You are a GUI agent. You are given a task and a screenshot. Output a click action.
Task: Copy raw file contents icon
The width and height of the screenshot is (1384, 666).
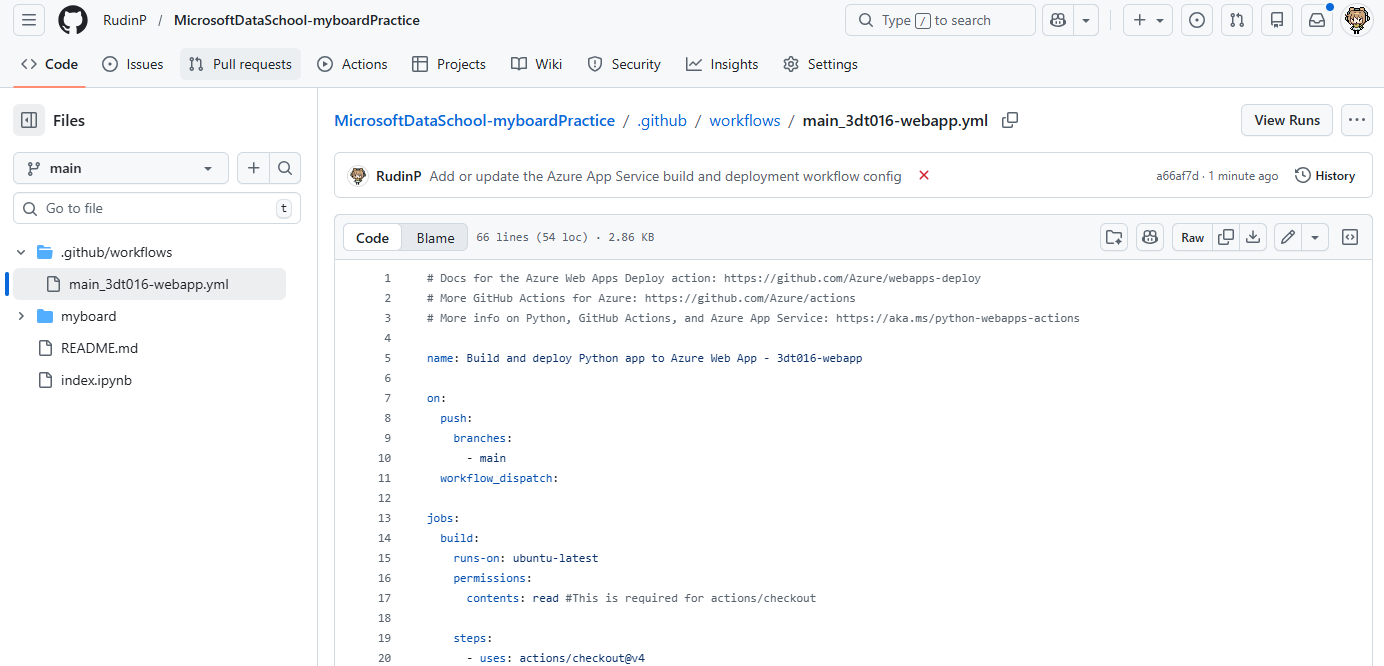pos(1226,237)
